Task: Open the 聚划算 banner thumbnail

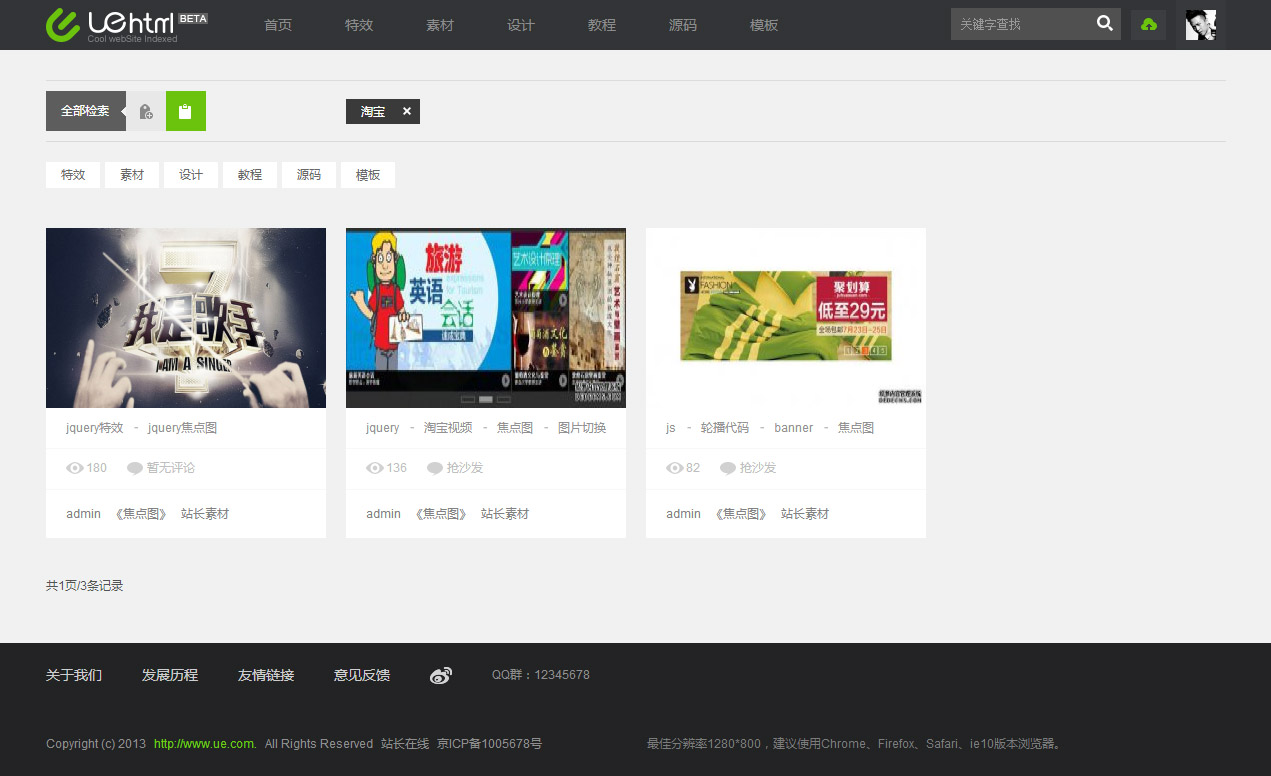Action: tap(786, 317)
